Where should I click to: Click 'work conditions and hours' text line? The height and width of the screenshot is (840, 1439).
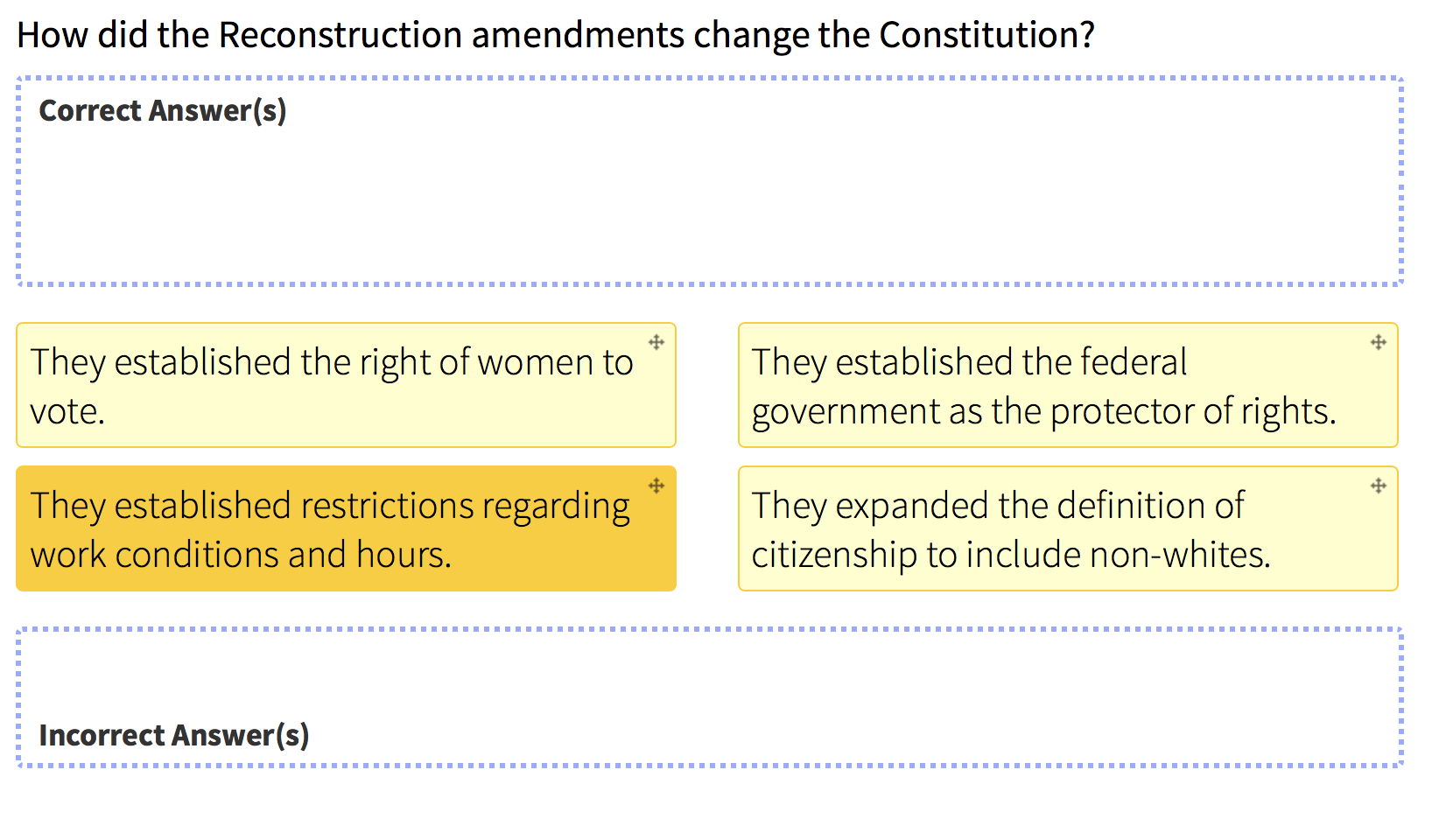[241, 555]
